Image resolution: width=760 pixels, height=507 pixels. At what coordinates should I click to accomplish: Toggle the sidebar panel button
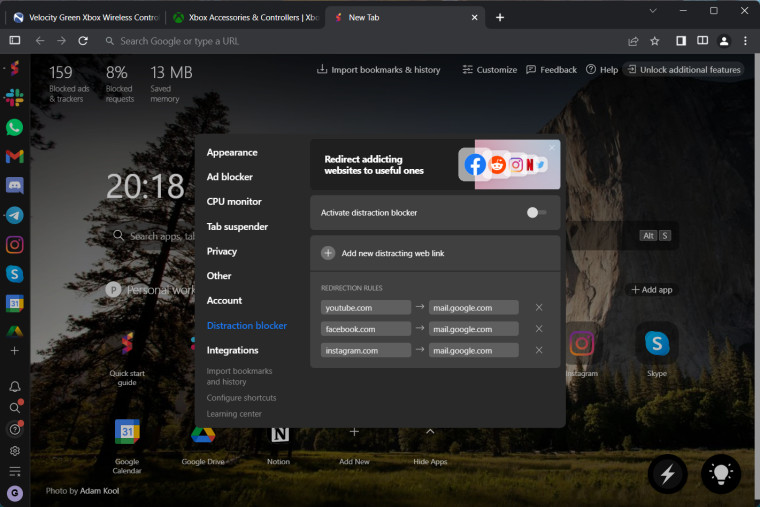15,40
